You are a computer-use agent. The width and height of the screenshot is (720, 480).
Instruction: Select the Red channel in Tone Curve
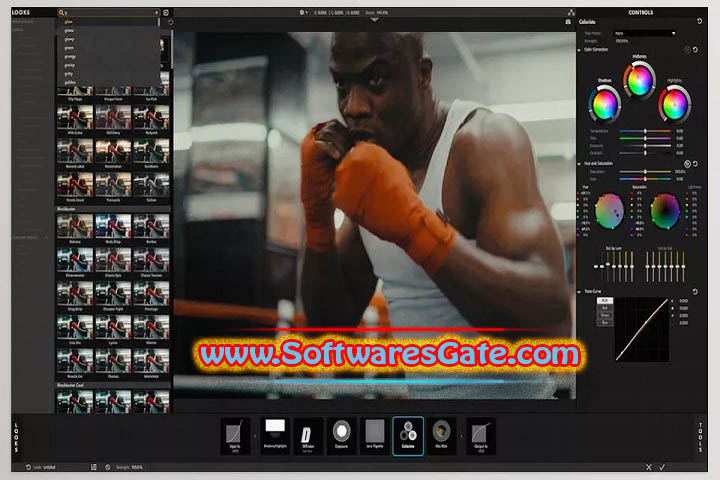click(x=605, y=308)
